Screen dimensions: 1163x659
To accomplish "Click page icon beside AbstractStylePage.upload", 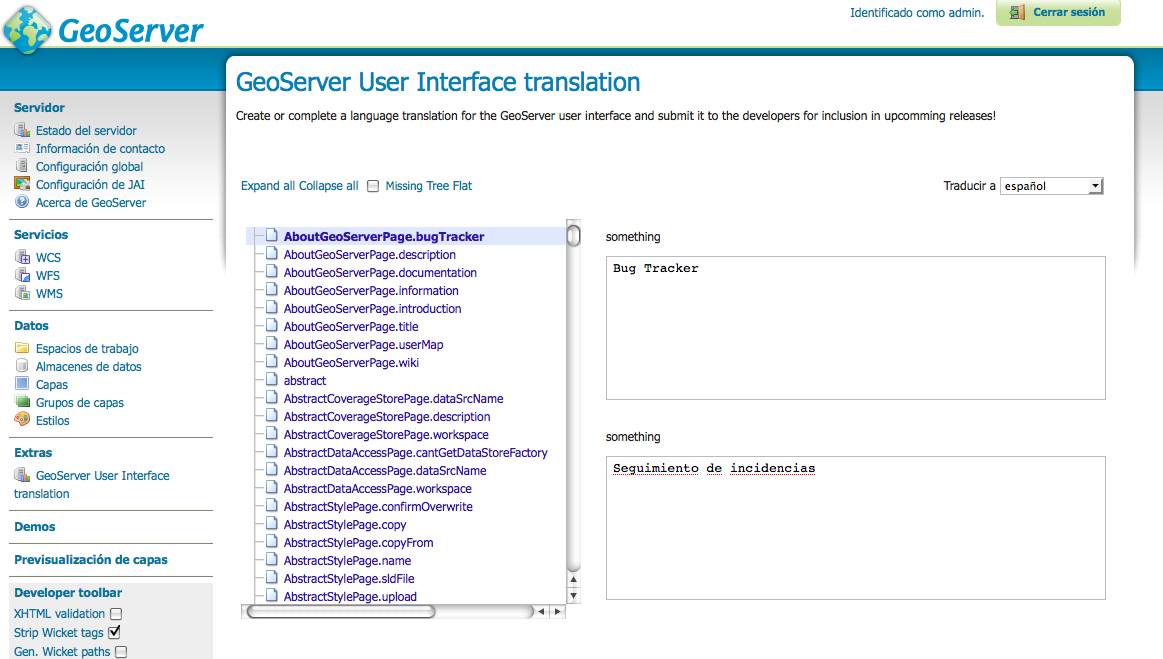I will [271, 595].
